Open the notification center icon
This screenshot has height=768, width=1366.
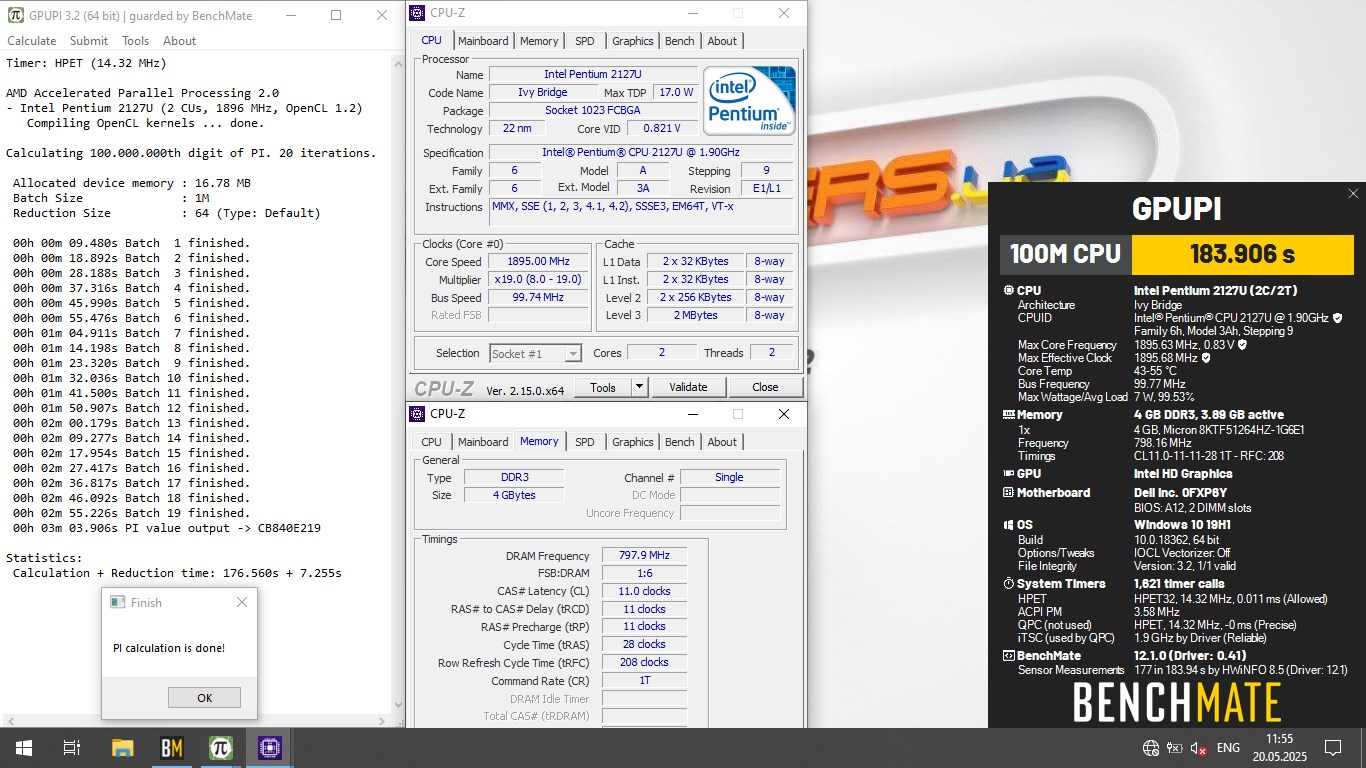pos(1332,748)
